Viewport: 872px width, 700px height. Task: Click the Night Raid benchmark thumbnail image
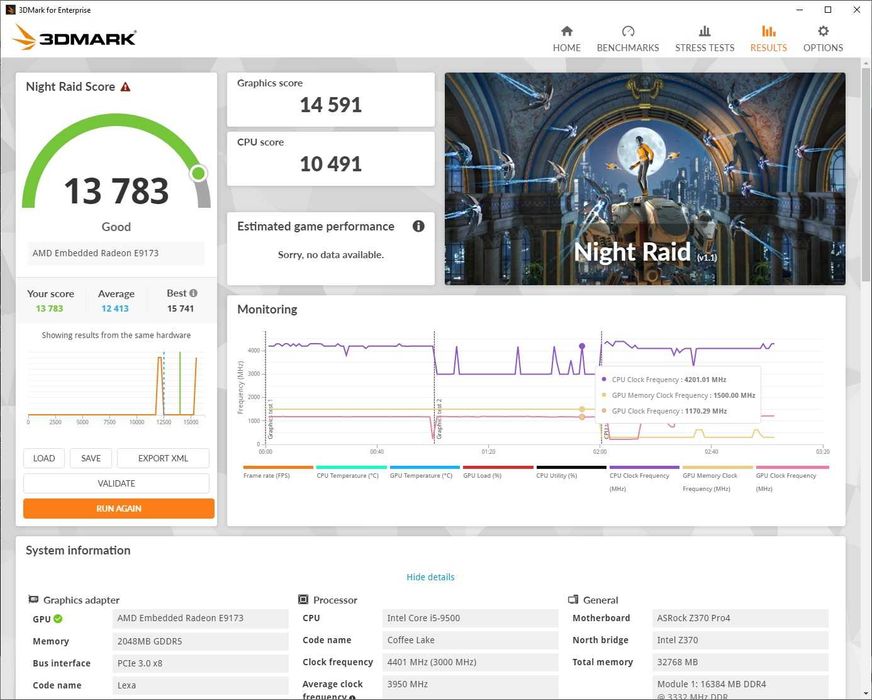[645, 179]
